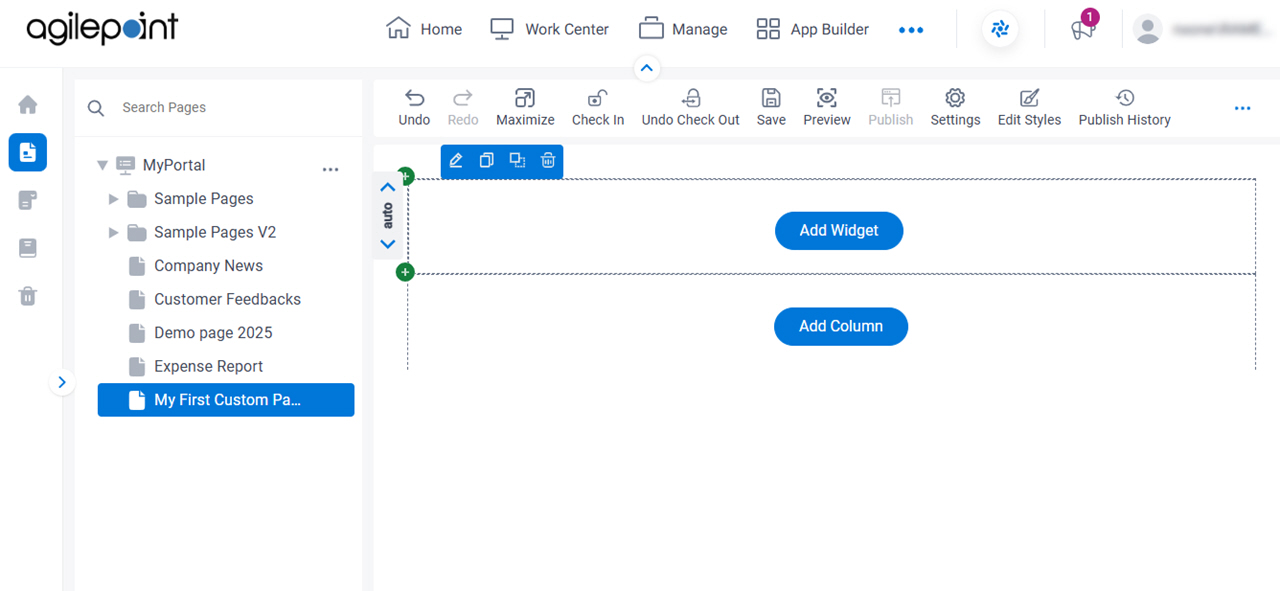Click the Add Column button
The height and width of the screenshot is (591, 1280).
(841, 326)
